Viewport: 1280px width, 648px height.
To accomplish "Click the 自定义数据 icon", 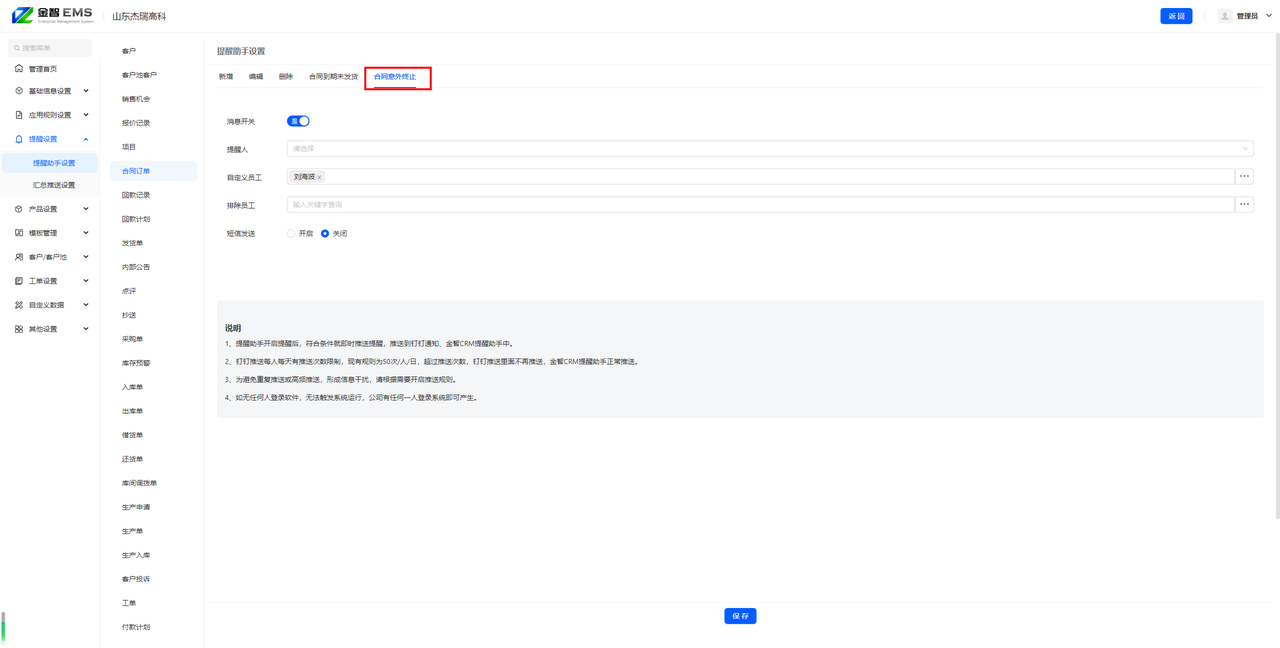I will coord(19,305).
